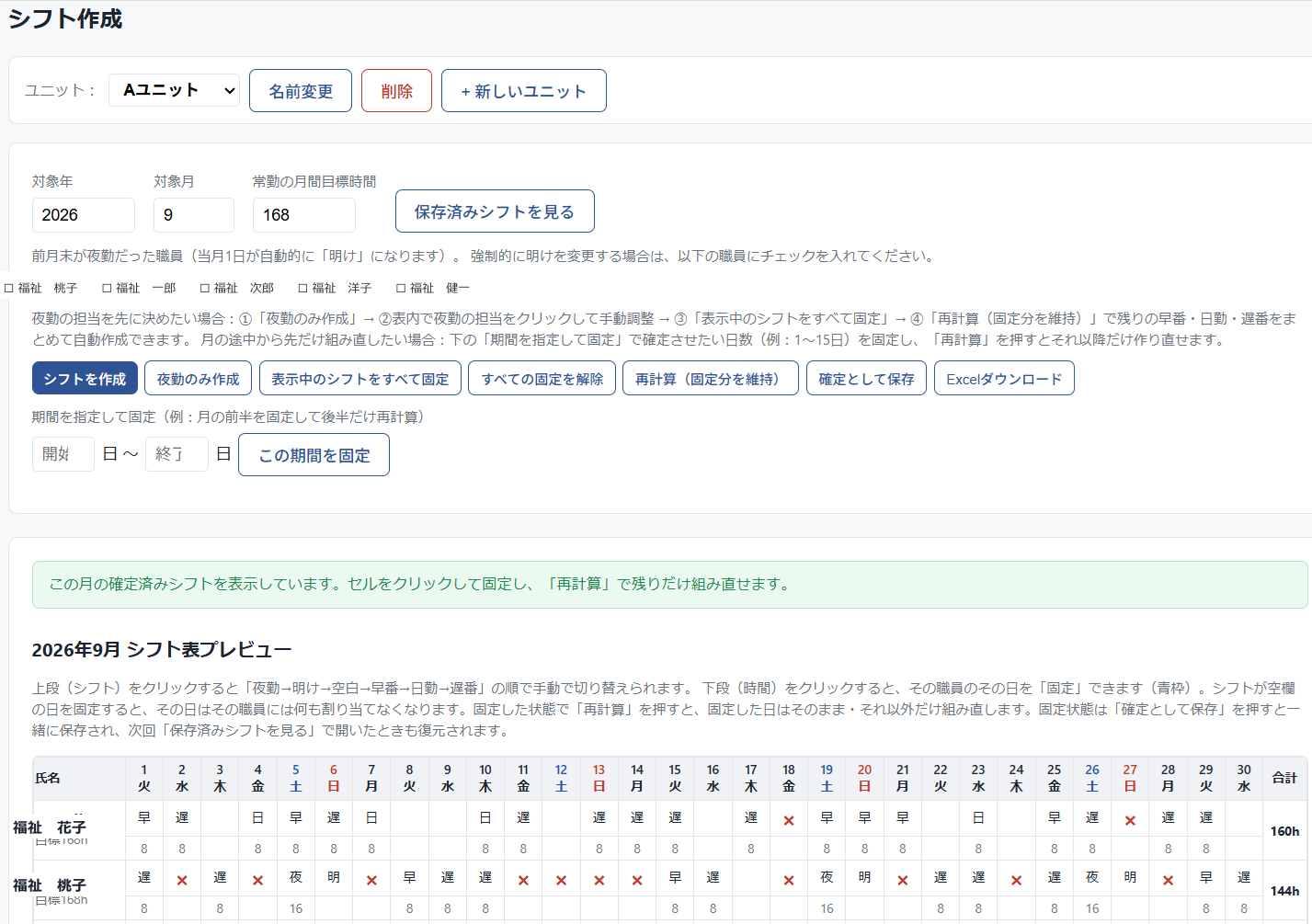Image resolution: width=1312 pixels, height=924 pixels.
Task: Click 花子's 早 shift on day 1
Action: click(144, 818)
